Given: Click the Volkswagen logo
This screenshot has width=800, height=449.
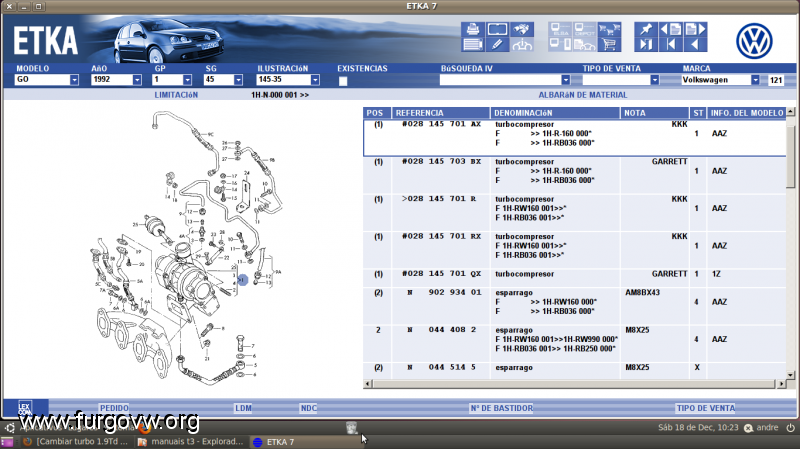Looking at the screenshot, I should coord(754,41).
